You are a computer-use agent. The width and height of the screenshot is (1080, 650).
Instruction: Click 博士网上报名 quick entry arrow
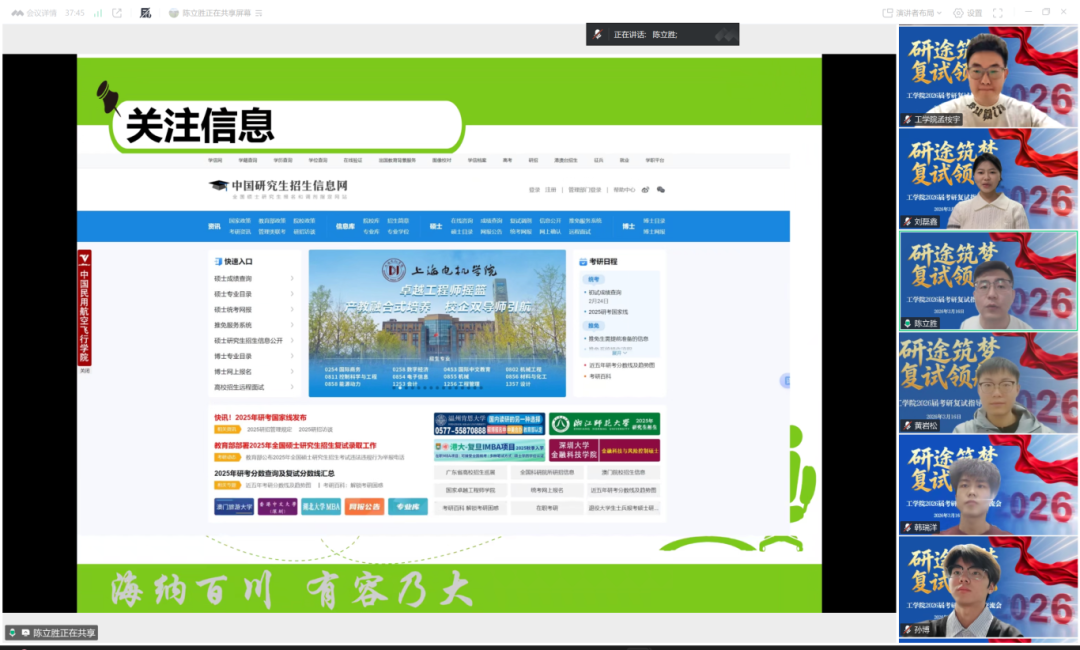292,371
